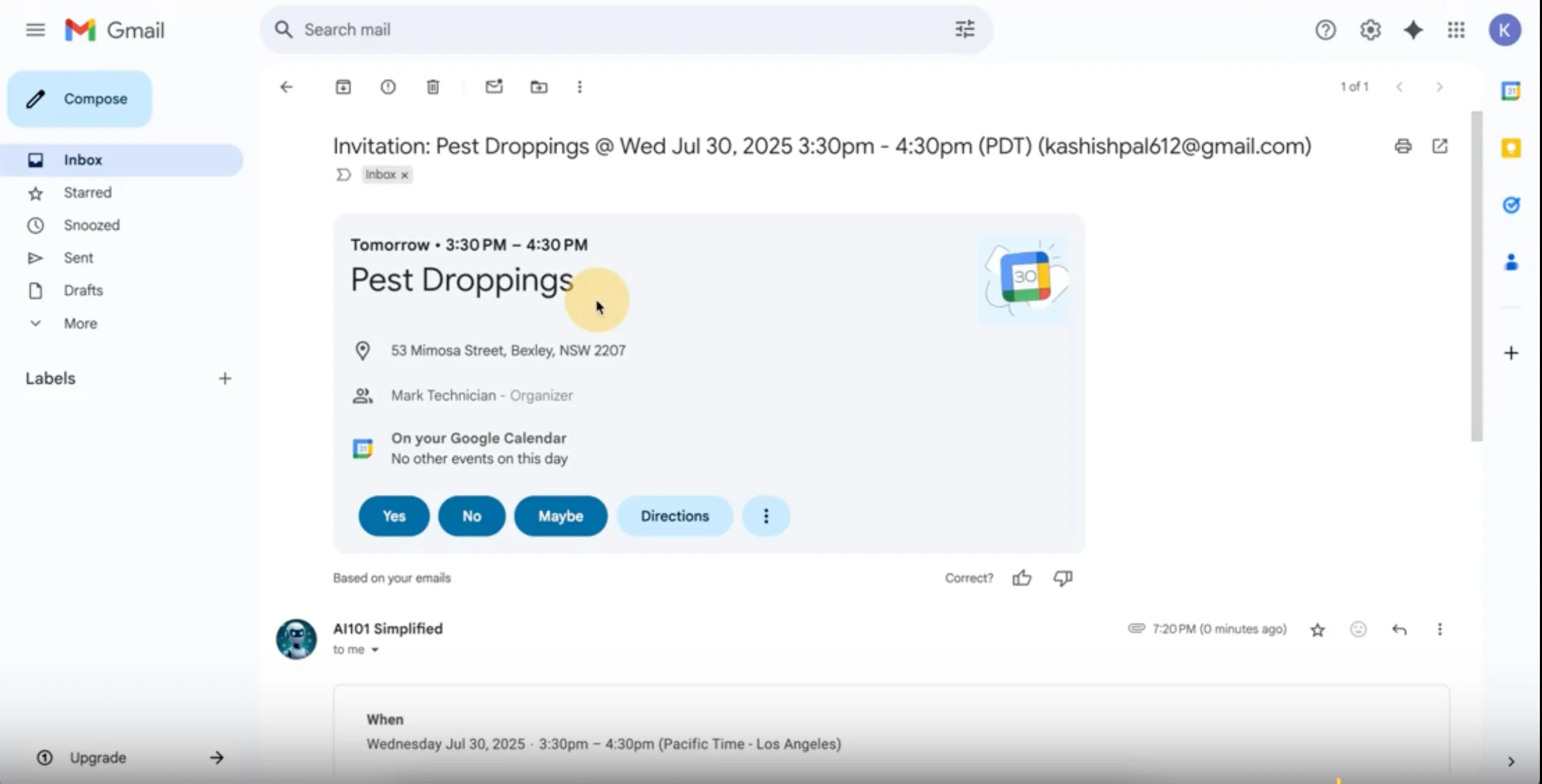Image resolution: width=1542 pixels, height=784 pixels.
Task: Open more event options in invitation card
Action: 766,516
